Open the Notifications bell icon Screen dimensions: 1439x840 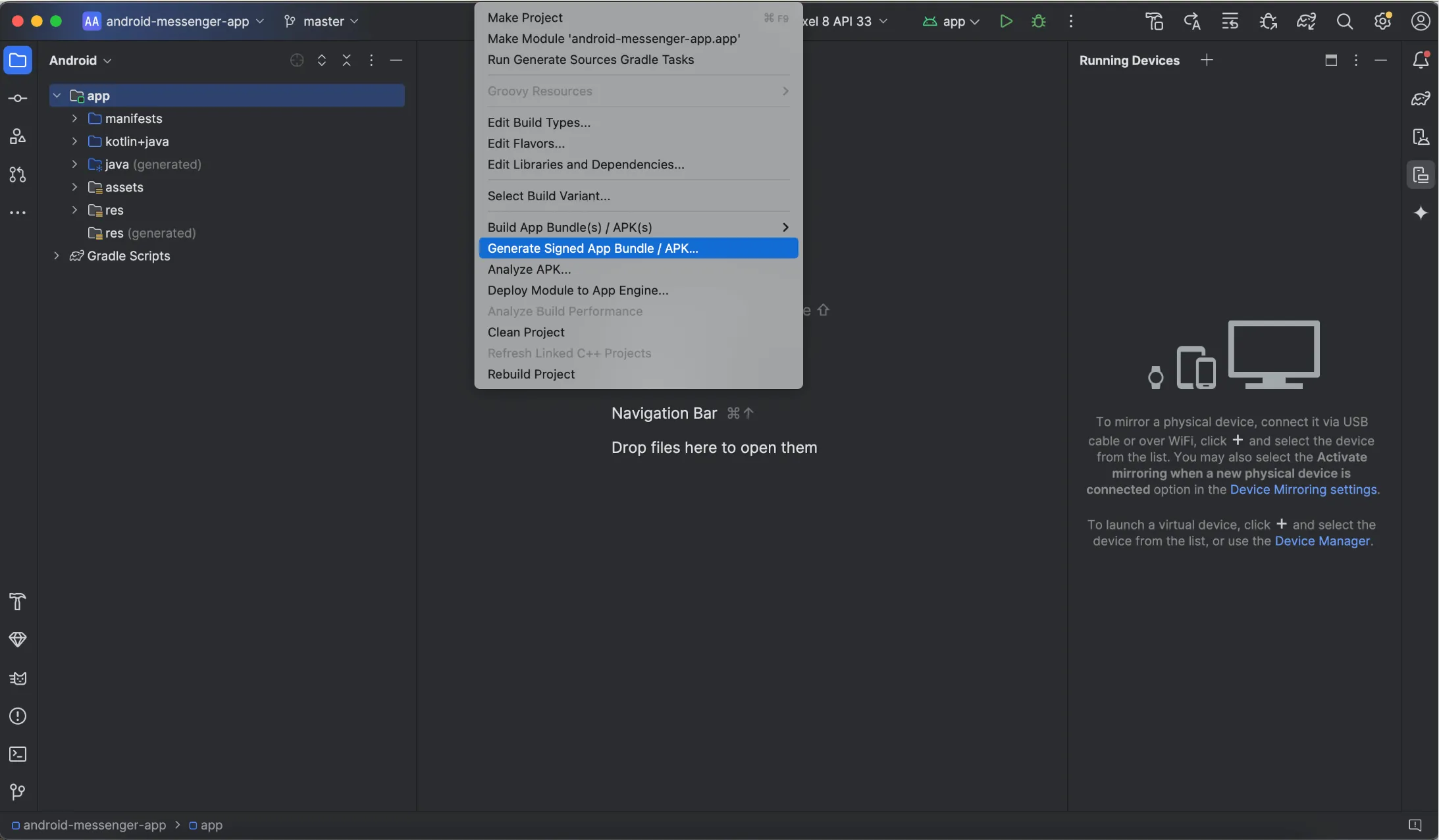pyautogui.click(x=1421, y=60)
